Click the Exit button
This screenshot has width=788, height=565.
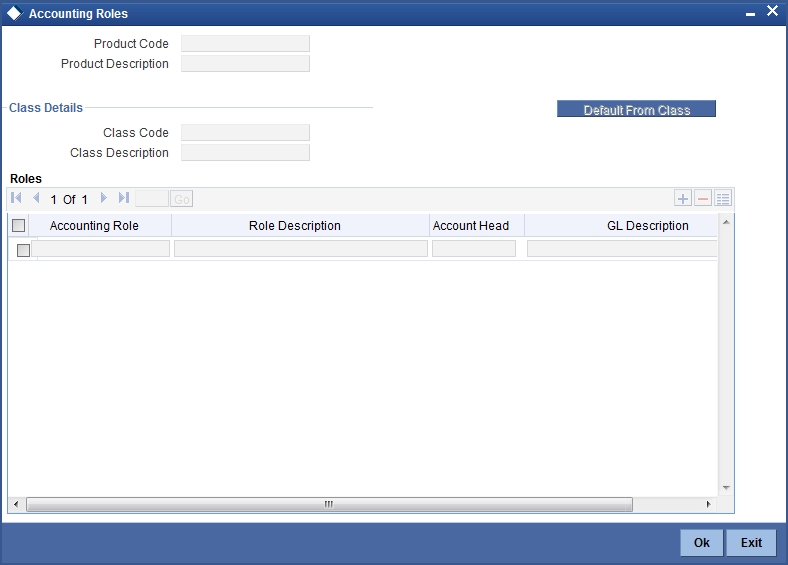click(751, 542)
